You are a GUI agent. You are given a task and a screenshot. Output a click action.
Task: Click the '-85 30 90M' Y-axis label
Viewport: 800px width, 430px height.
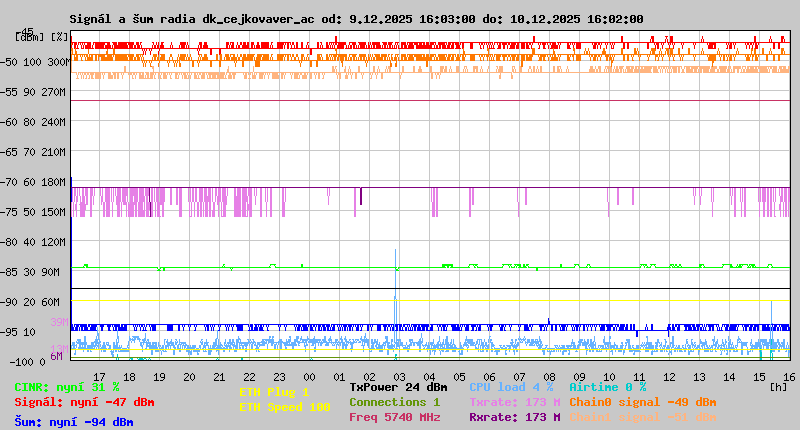tap(31, 272)
